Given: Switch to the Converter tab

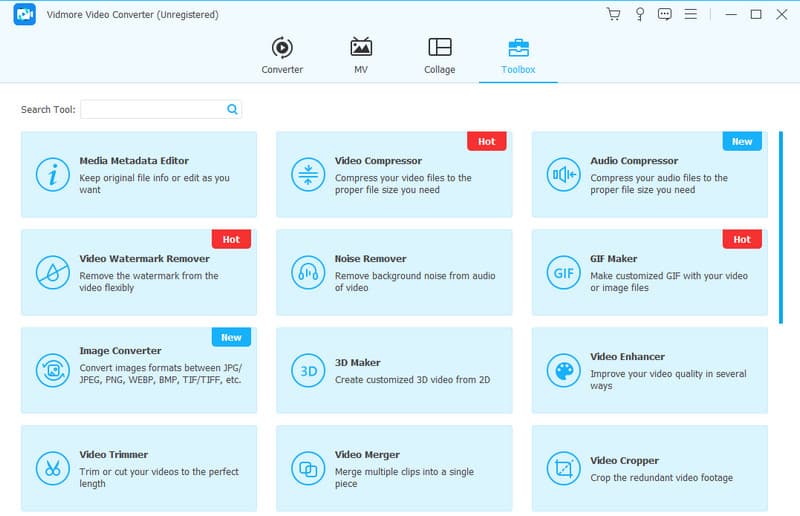Looking at the screenshot, I should [282, 56].
